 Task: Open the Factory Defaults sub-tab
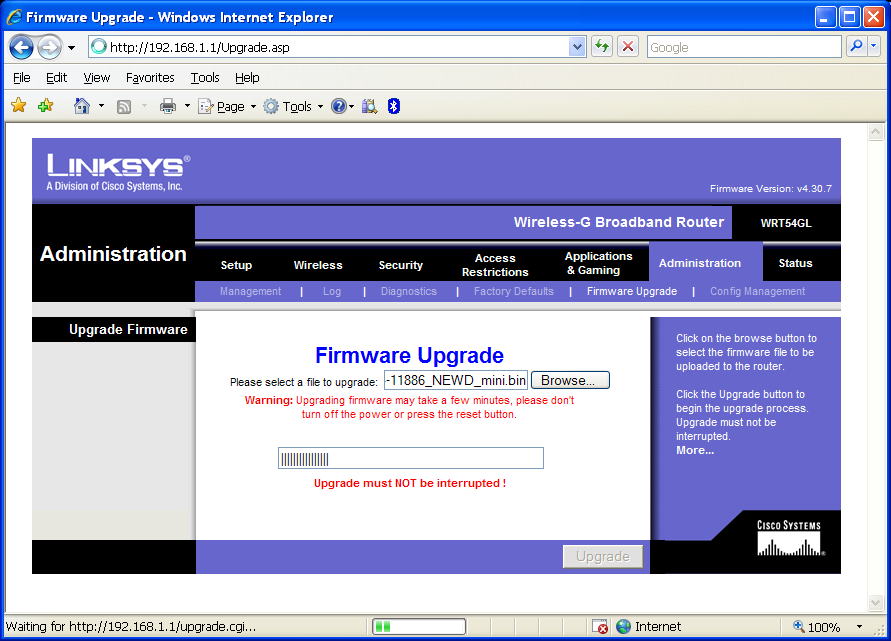click(514, 291)
